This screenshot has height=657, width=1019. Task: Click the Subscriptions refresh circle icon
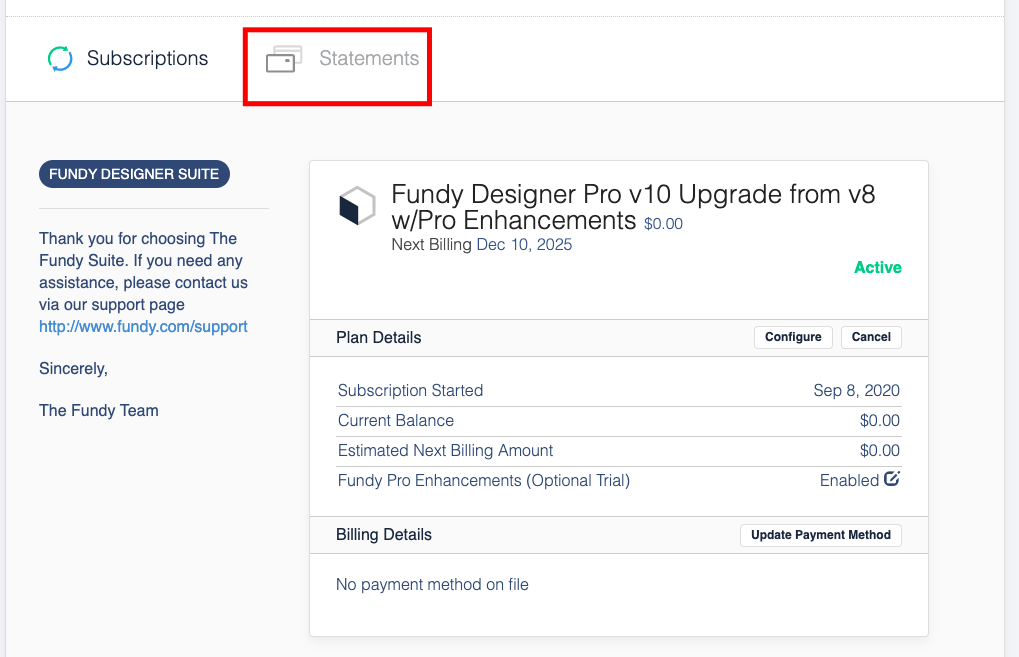[x=60, y=58]
